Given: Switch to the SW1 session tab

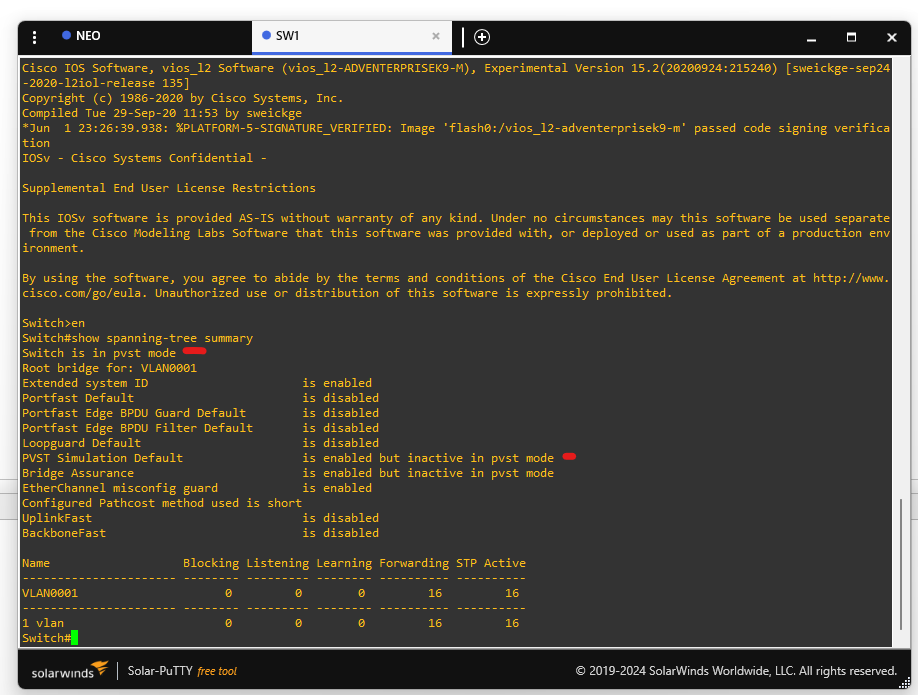Looking at the screenshot, I should (351, 36).
